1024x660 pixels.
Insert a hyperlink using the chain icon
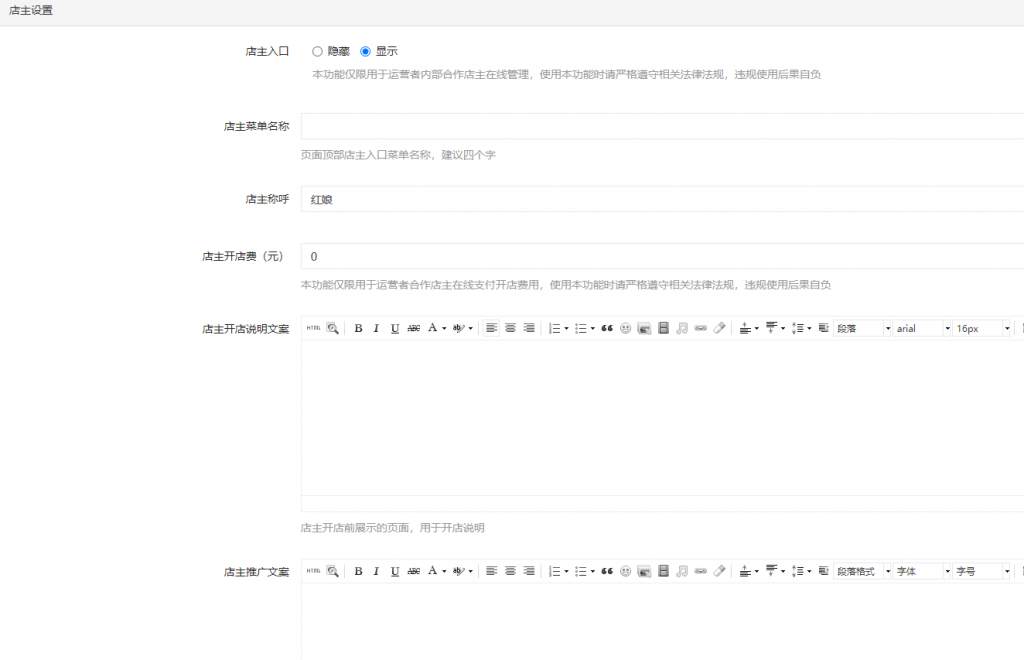(x=700, y=328)
